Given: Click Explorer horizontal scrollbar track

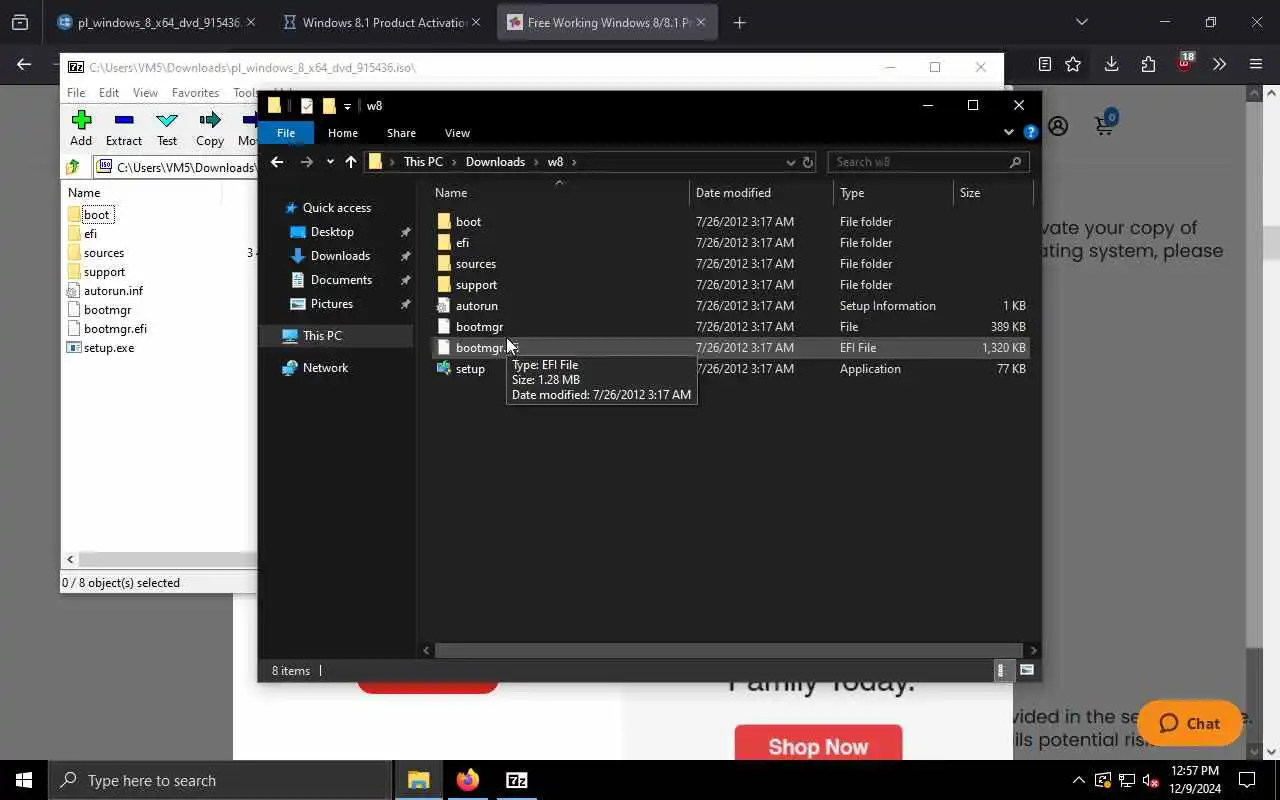Looking at the screenshot, I should pyautogui.click(x=730, y=650).
